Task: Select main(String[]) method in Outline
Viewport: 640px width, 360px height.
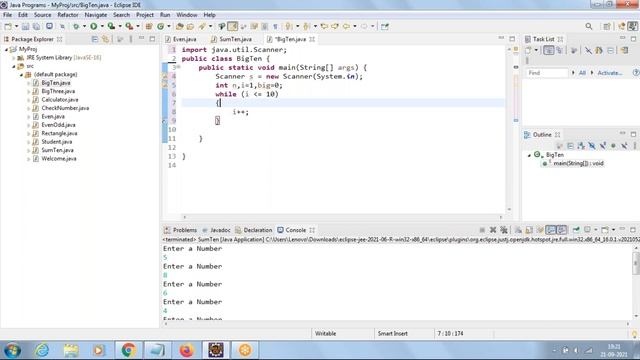Action: coord(578,163)
